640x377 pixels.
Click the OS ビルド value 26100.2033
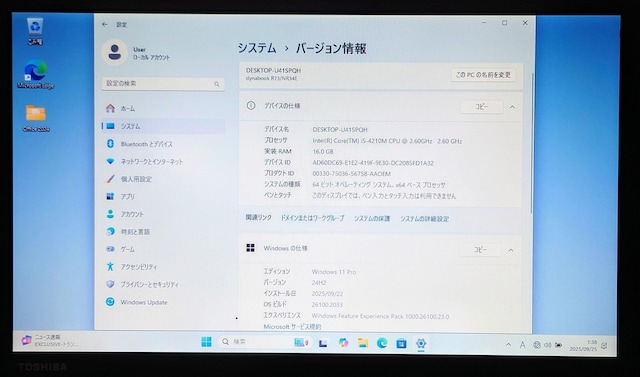pyautogui.click(x=327, y=305)
